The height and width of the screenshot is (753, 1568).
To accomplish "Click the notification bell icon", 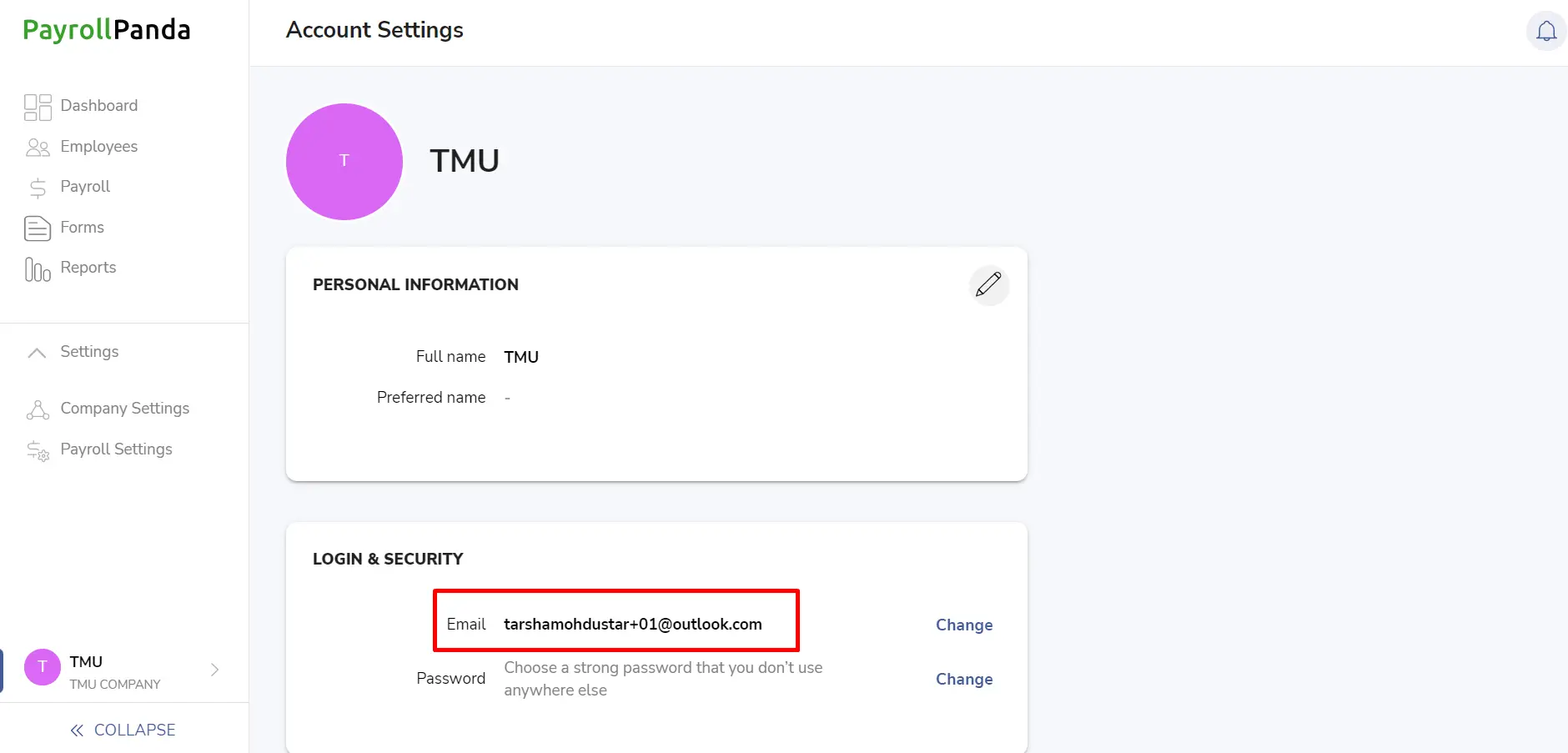I will pos(1546,32).
